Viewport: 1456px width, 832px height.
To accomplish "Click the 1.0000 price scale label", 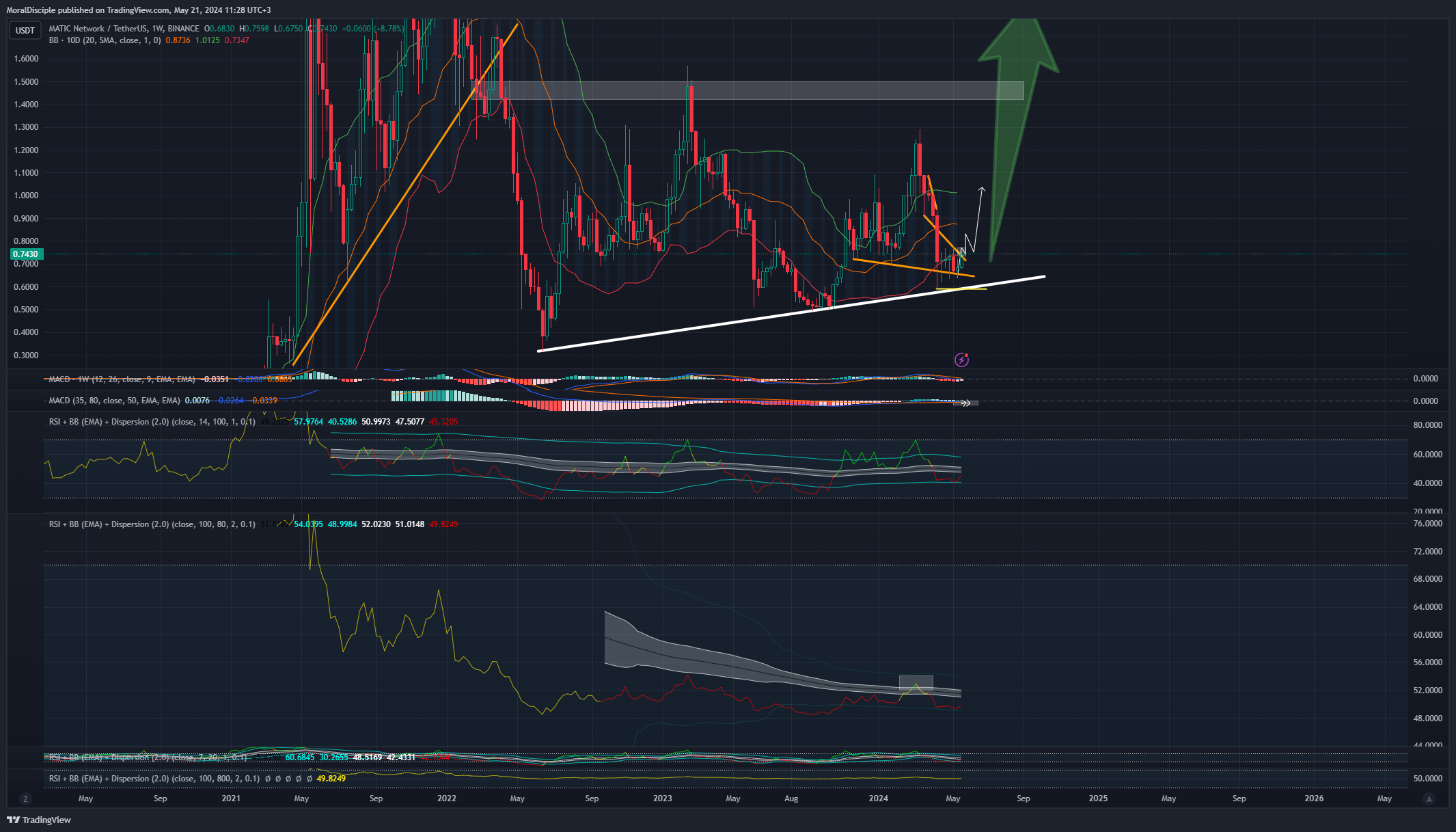I will point(26,196).
